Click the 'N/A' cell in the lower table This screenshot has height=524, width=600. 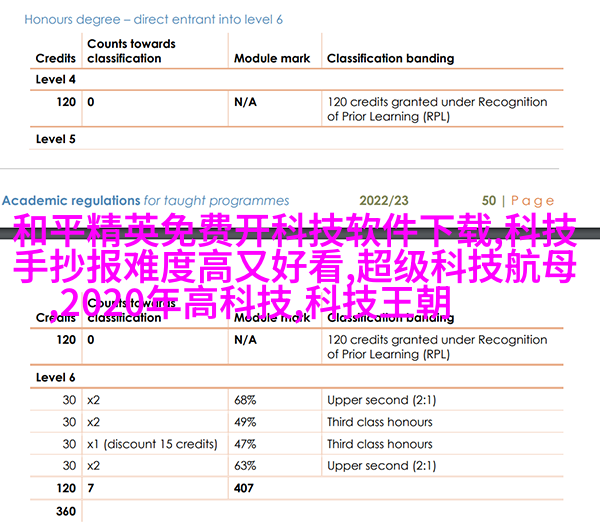(245, 340)
